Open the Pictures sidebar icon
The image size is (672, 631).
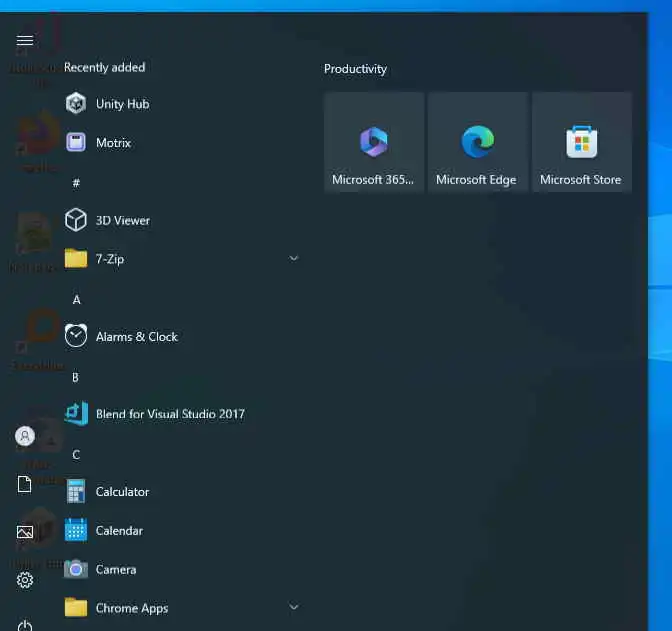pyautogui.click(x=25, y=532)
